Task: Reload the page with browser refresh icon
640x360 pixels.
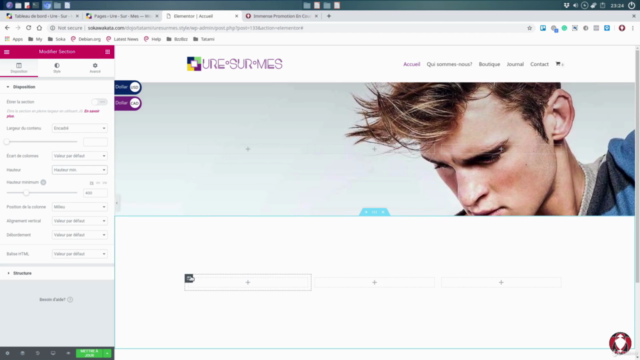Action: pos(29,28)
